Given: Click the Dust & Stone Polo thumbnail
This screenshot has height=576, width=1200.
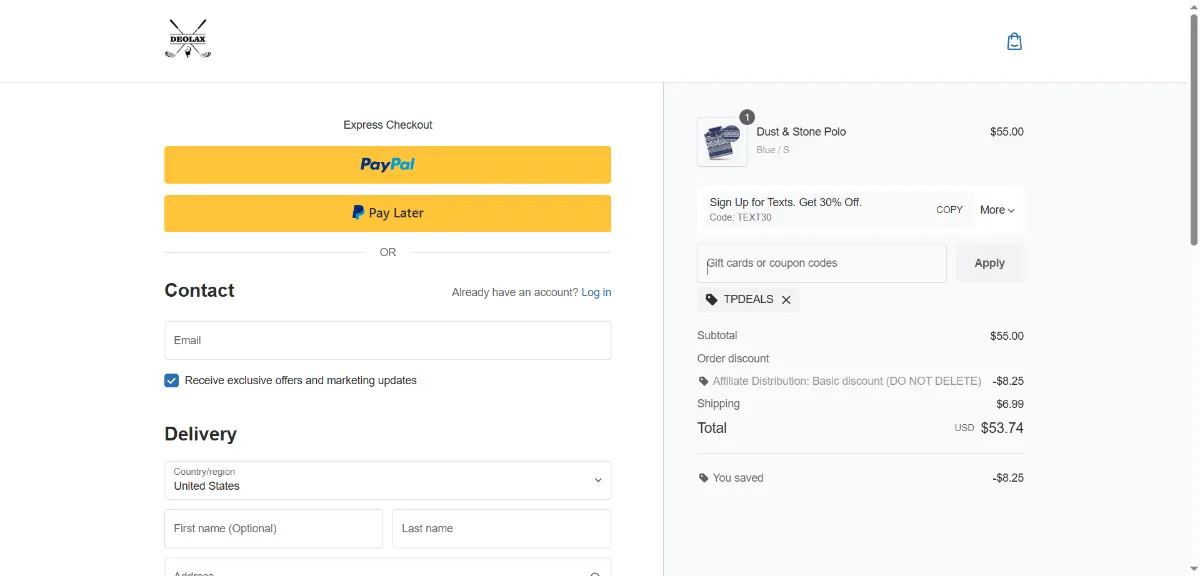Looking at the screenshot, I should (722, 142).
